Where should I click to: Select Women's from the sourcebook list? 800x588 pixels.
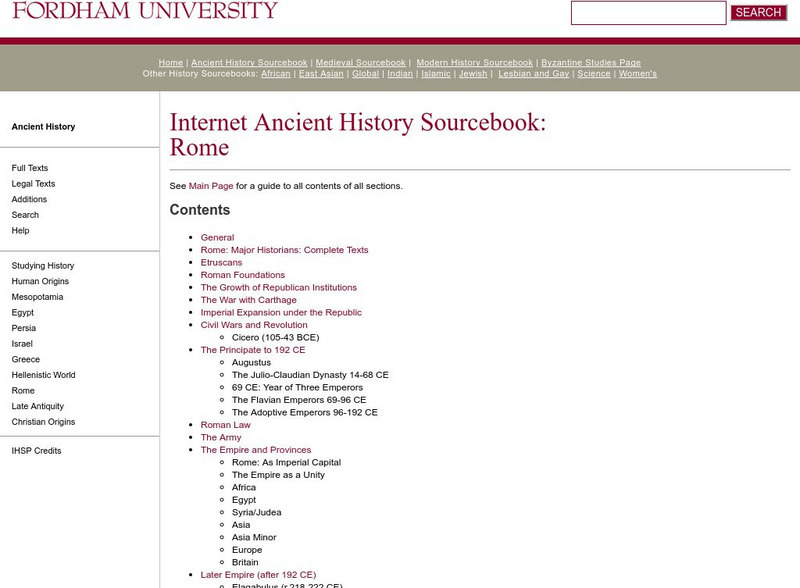click(637, 73)
